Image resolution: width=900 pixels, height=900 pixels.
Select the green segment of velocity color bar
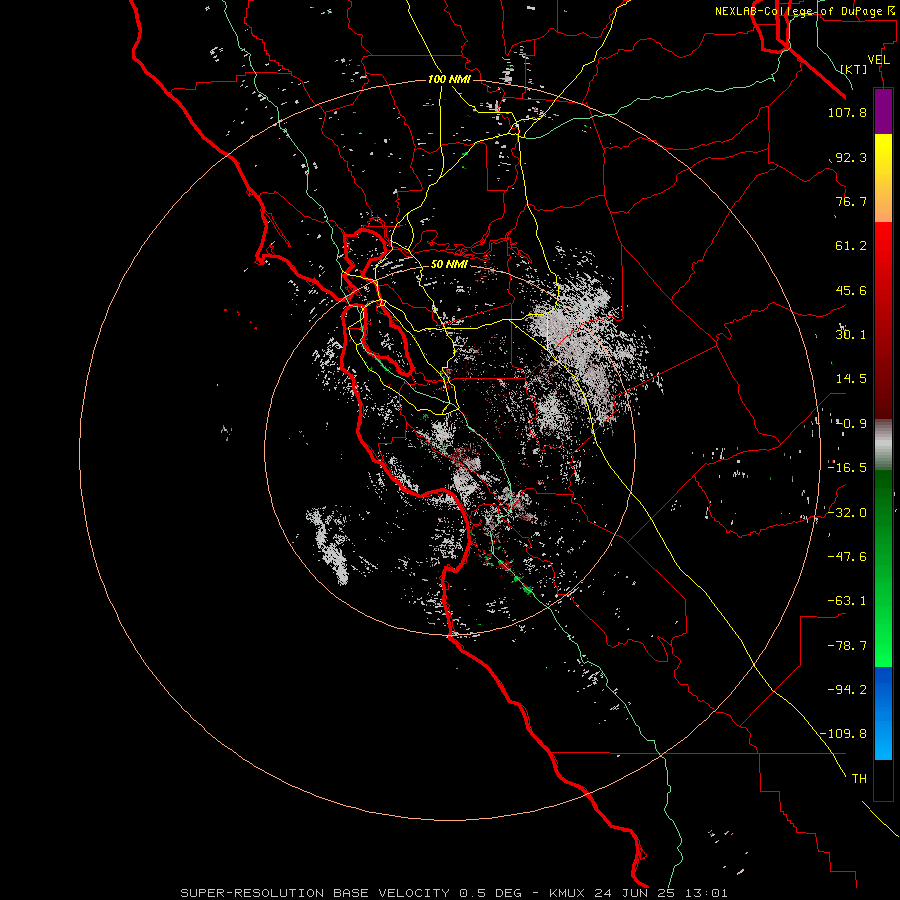pos(883,568)
